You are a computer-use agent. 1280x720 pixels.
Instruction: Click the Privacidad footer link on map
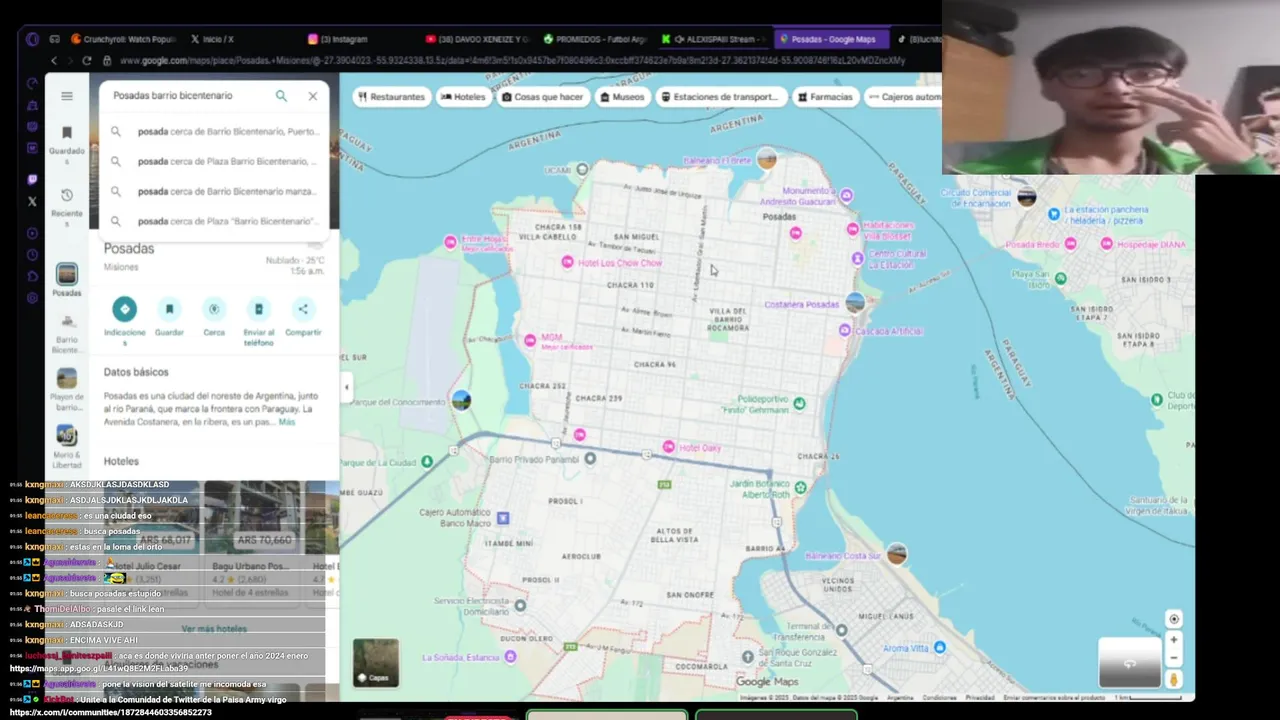[979, 697]
